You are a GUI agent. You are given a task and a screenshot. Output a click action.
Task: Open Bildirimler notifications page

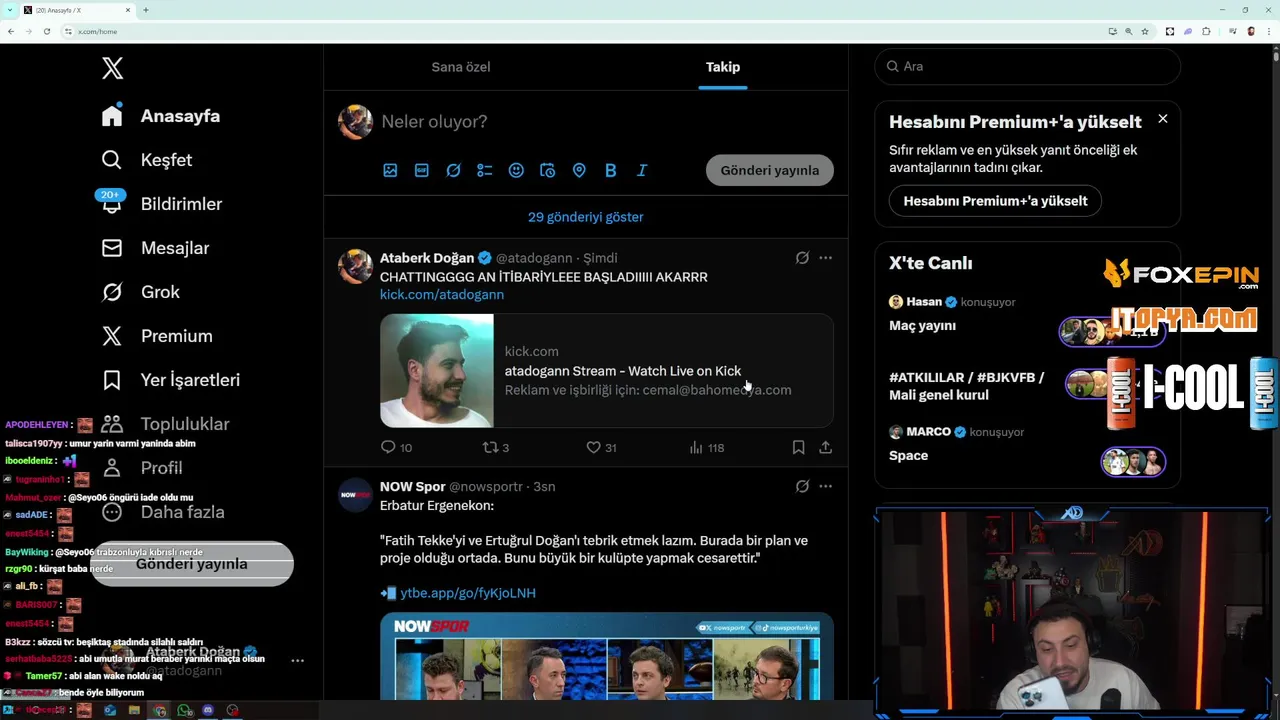click(161, 204)
